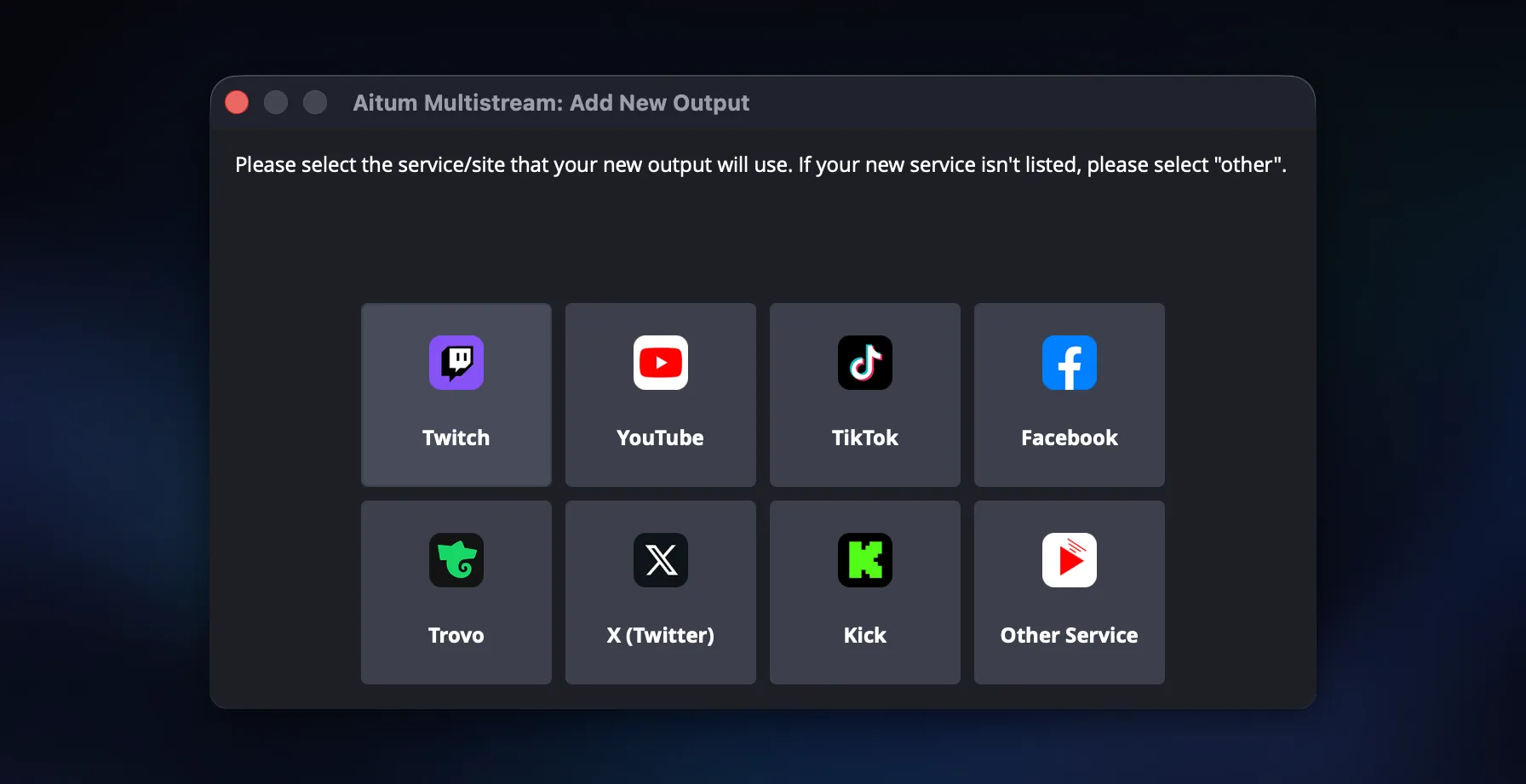Close the Add New Output window
Image resolution: width=1526 pixels, height=784 pixels.
coord(237,102)
